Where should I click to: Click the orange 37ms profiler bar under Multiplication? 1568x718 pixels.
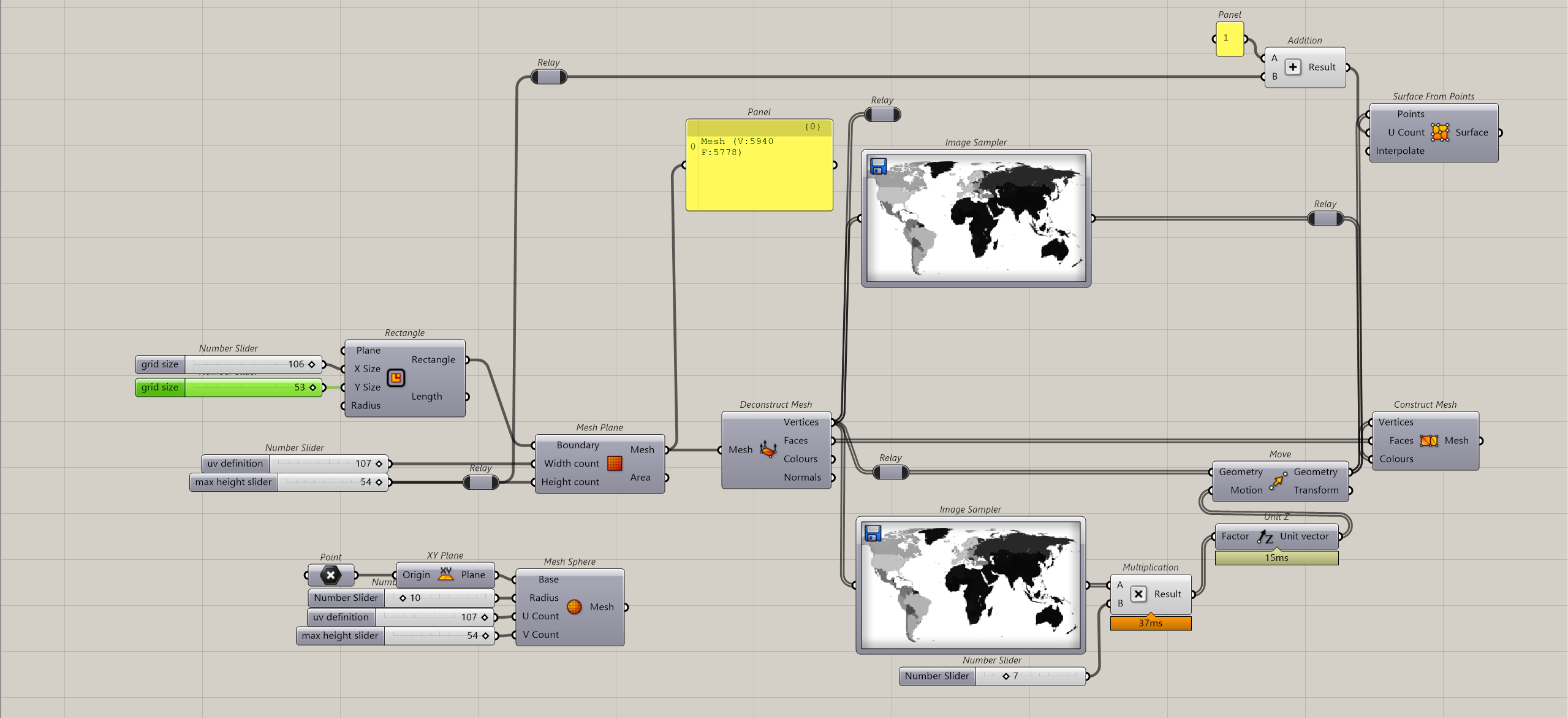(x=1151, y=623)
